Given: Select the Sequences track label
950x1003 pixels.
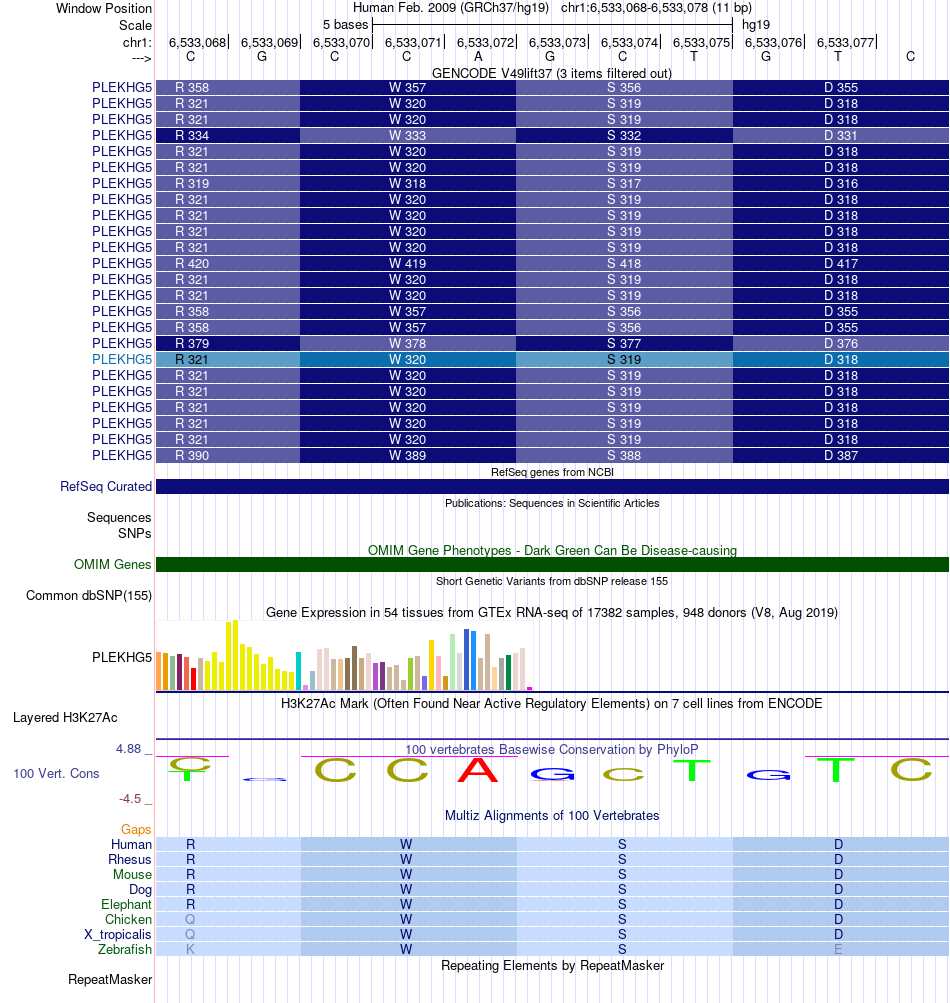Looking at the screenshot, I should [x=119, y=517].
